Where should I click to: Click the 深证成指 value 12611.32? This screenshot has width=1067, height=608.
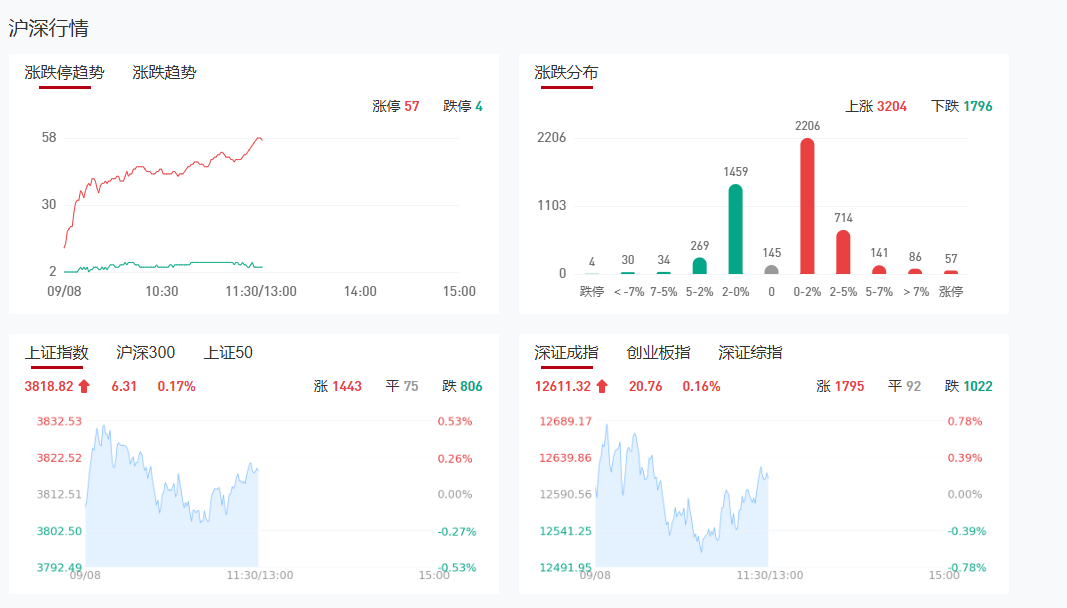click(x=563, y=386)
